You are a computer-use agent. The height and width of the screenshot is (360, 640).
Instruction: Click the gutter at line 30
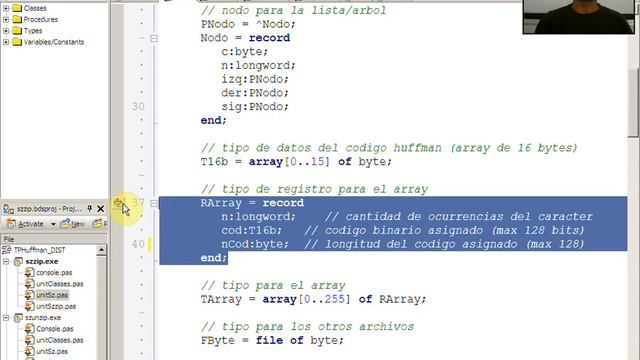[138, 107]
